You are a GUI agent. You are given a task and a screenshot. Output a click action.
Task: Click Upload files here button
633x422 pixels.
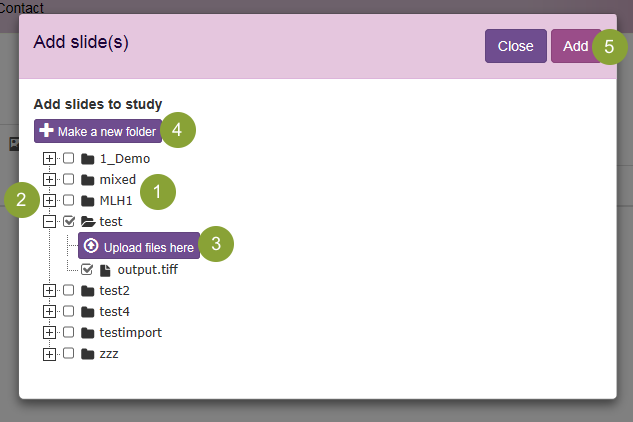click(139, 246)
